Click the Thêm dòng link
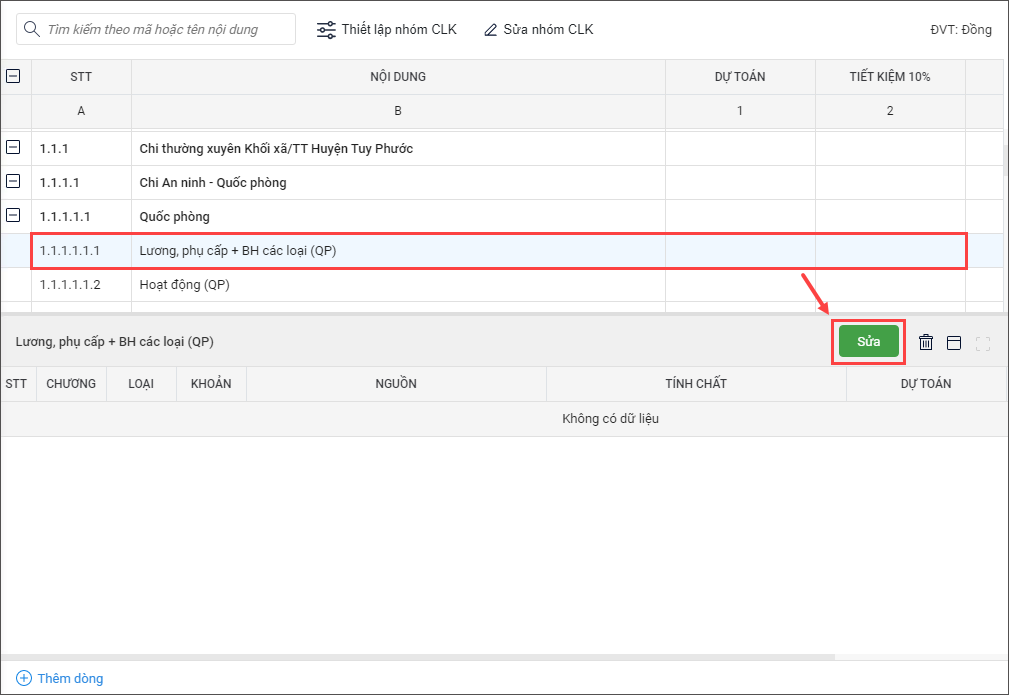This screenshot has height=695, width=1009. (70, 678)
